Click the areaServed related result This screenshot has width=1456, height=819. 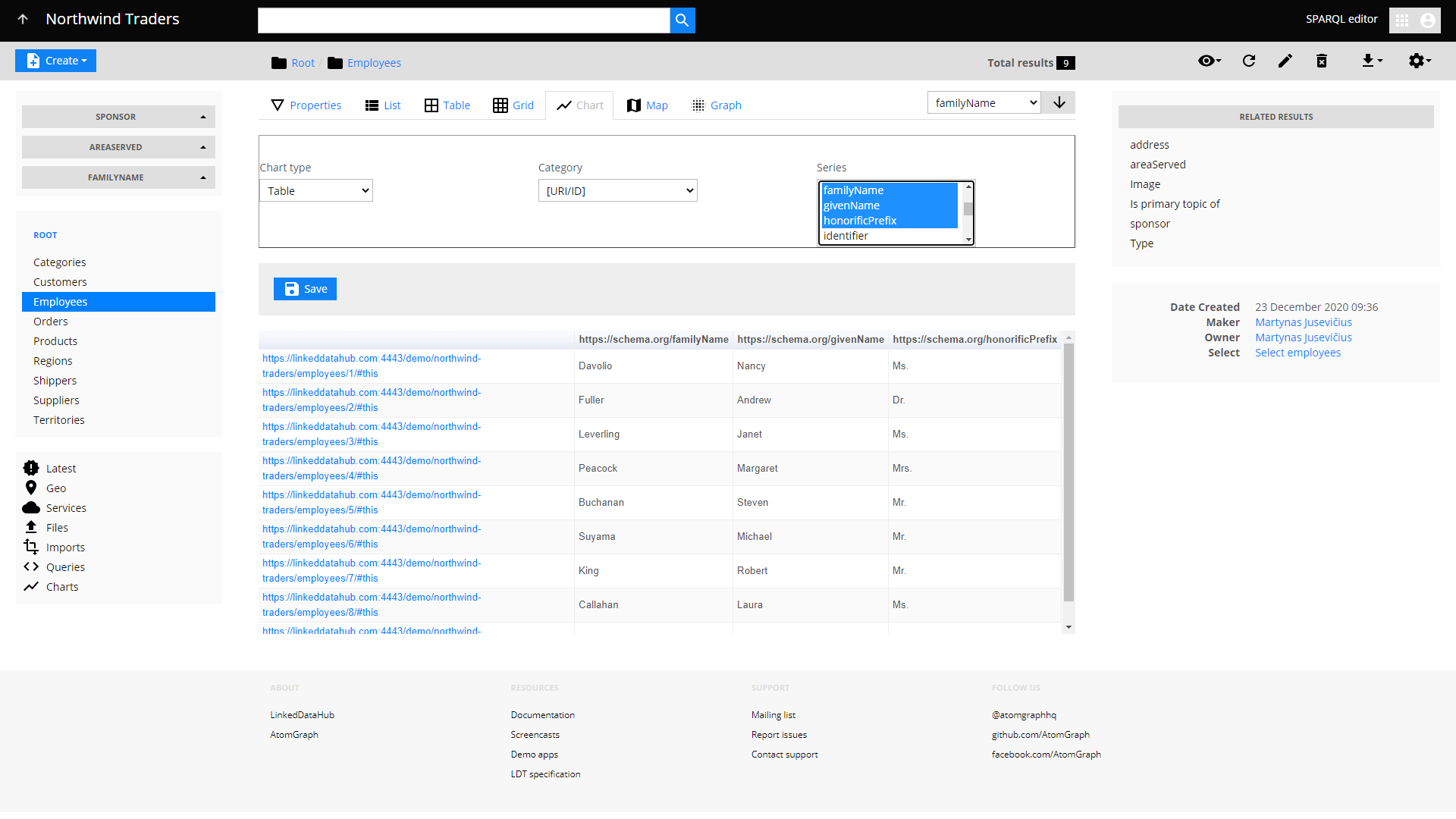coord(1157,165)
